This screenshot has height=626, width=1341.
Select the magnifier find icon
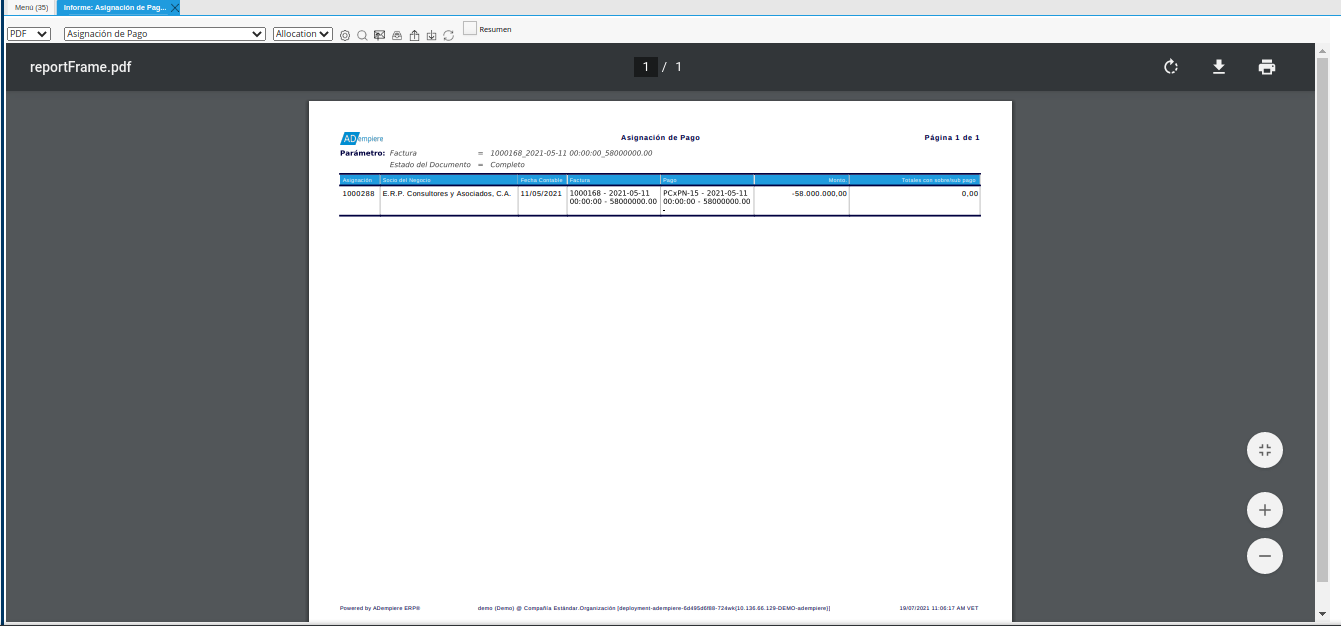tap(362, 34)
